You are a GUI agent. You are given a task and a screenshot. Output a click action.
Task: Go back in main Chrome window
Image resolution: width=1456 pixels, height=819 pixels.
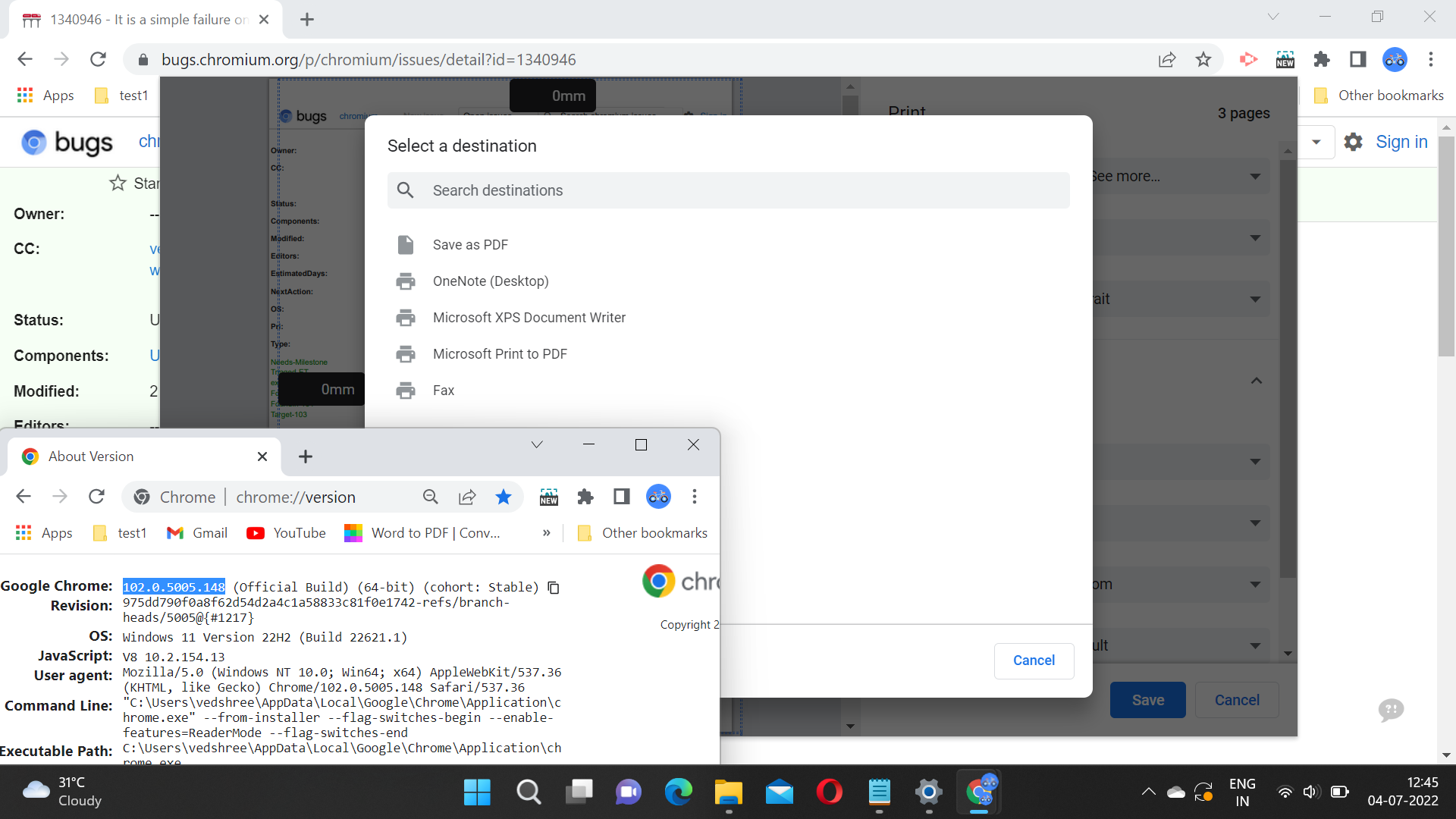25,59
